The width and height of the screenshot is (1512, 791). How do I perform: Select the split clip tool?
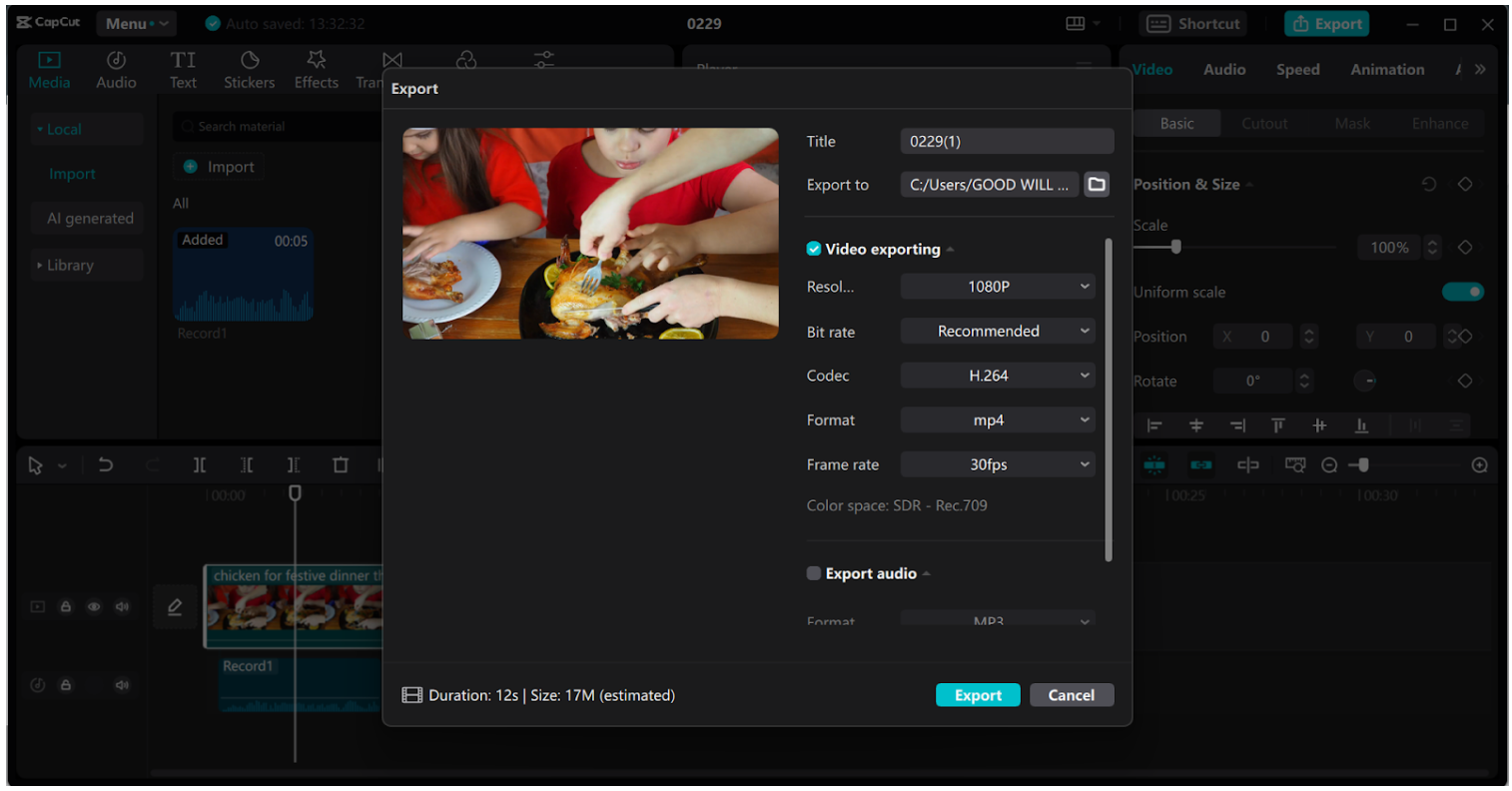200,464
